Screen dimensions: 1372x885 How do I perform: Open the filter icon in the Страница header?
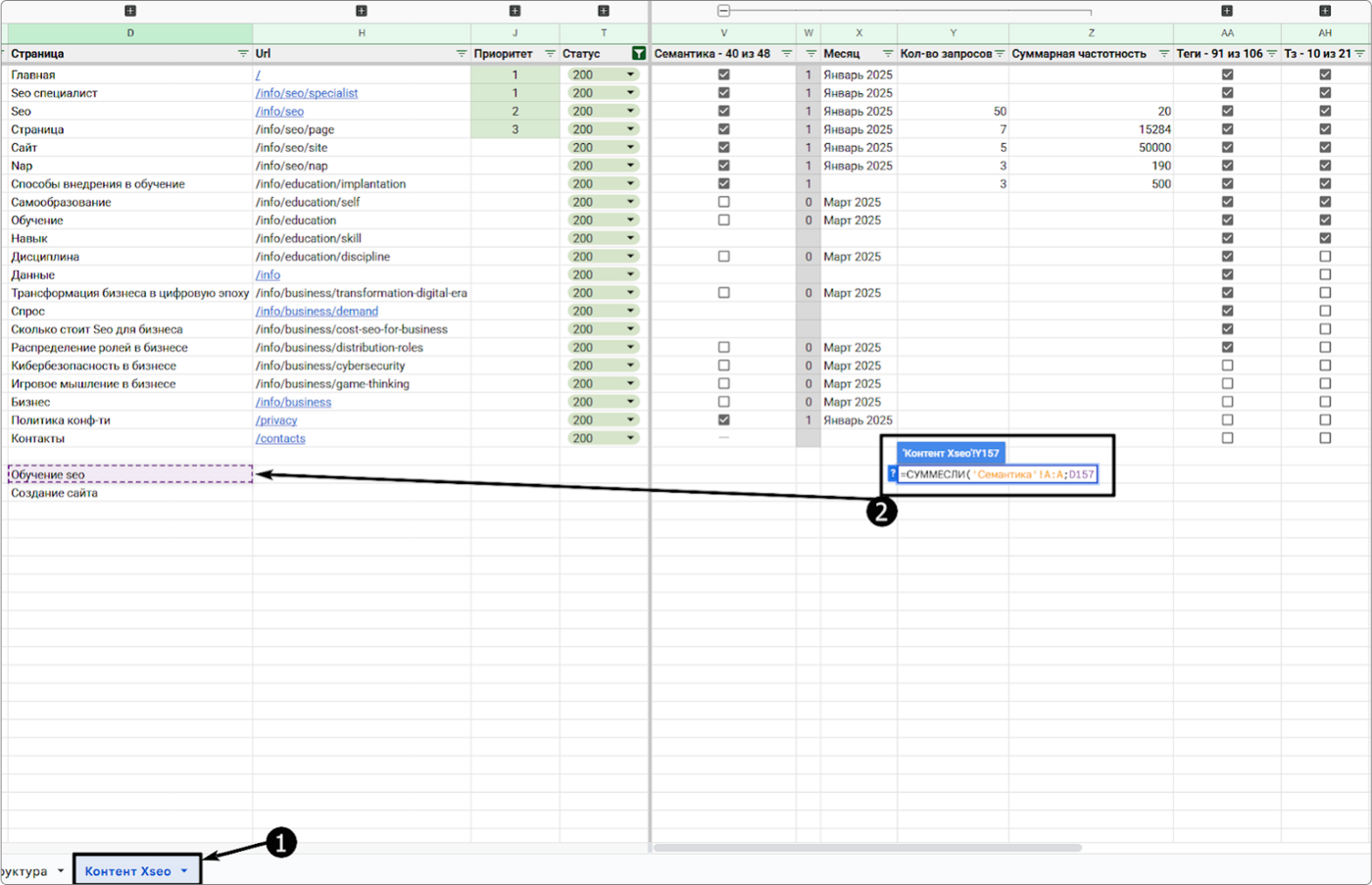[243, 54]
